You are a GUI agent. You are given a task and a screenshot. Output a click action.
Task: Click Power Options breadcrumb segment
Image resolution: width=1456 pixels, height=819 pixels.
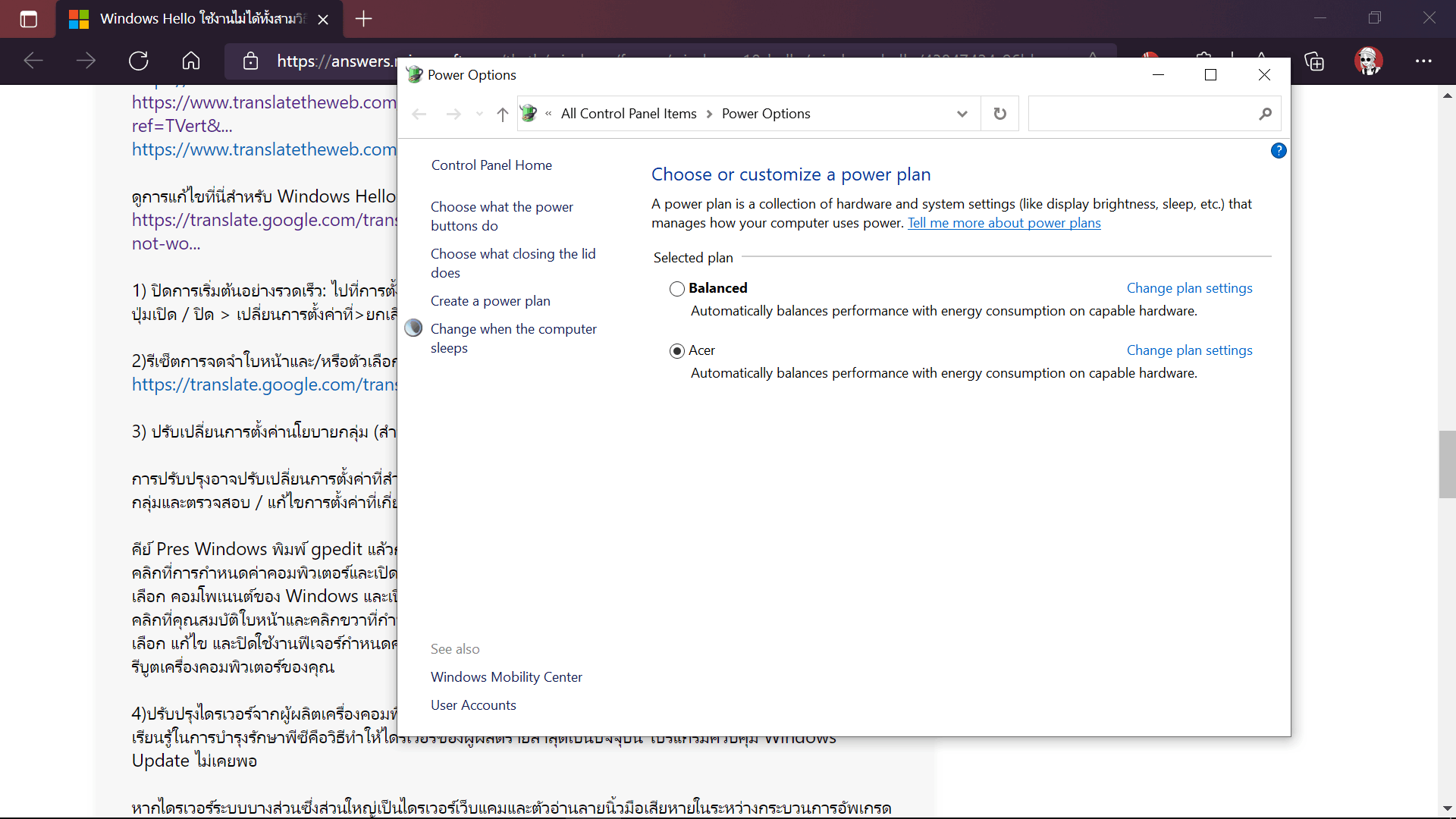(766, 114)
